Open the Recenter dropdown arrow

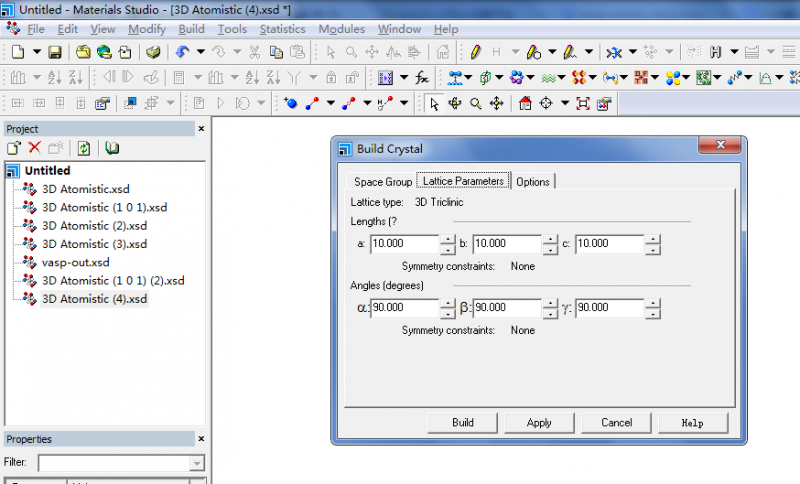pos(565,104)
